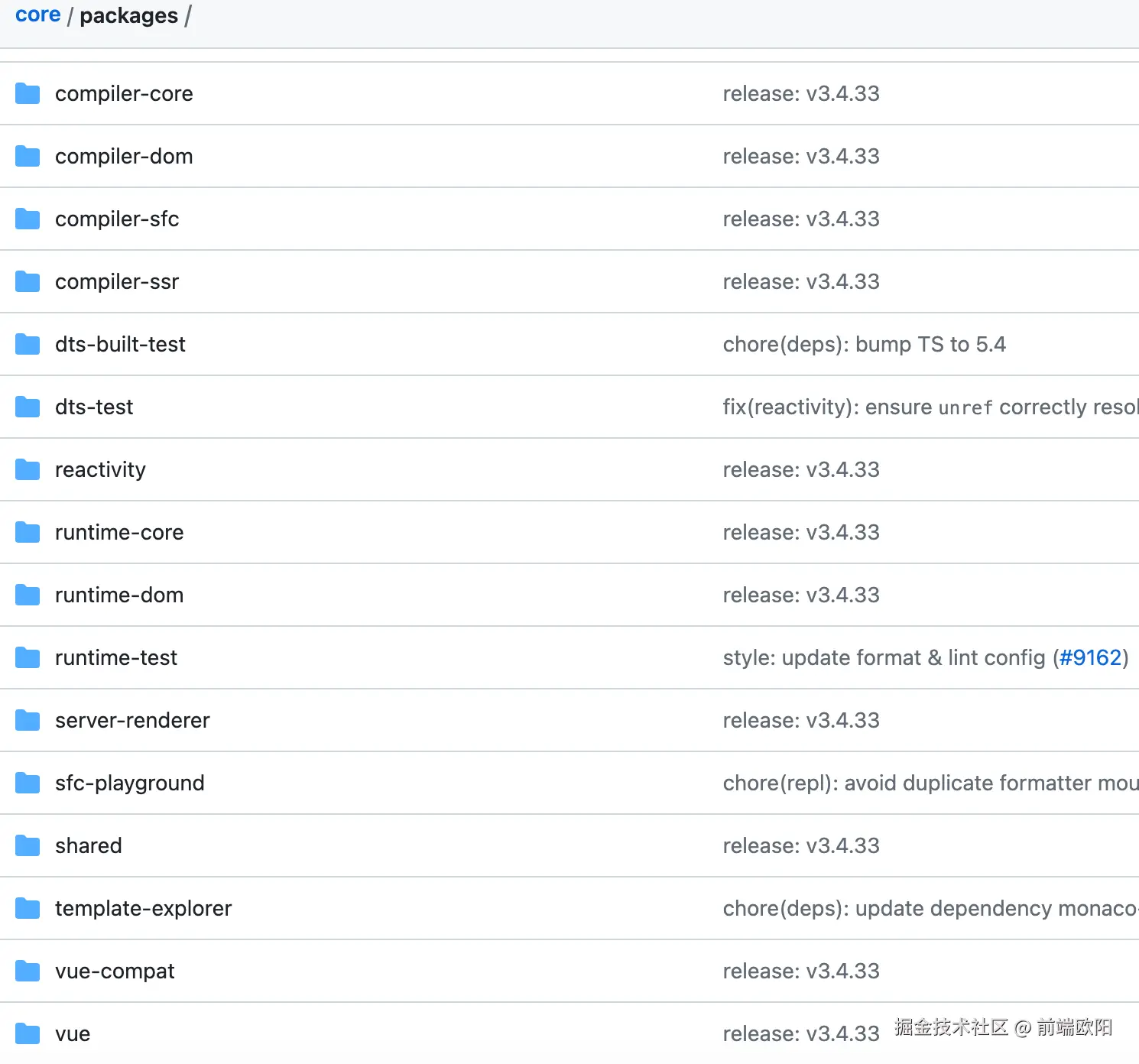Image resolution: width=1139 pixels, height=1064 pixels.
Task: Click the shared folder icon
Action: coord(28,846)
